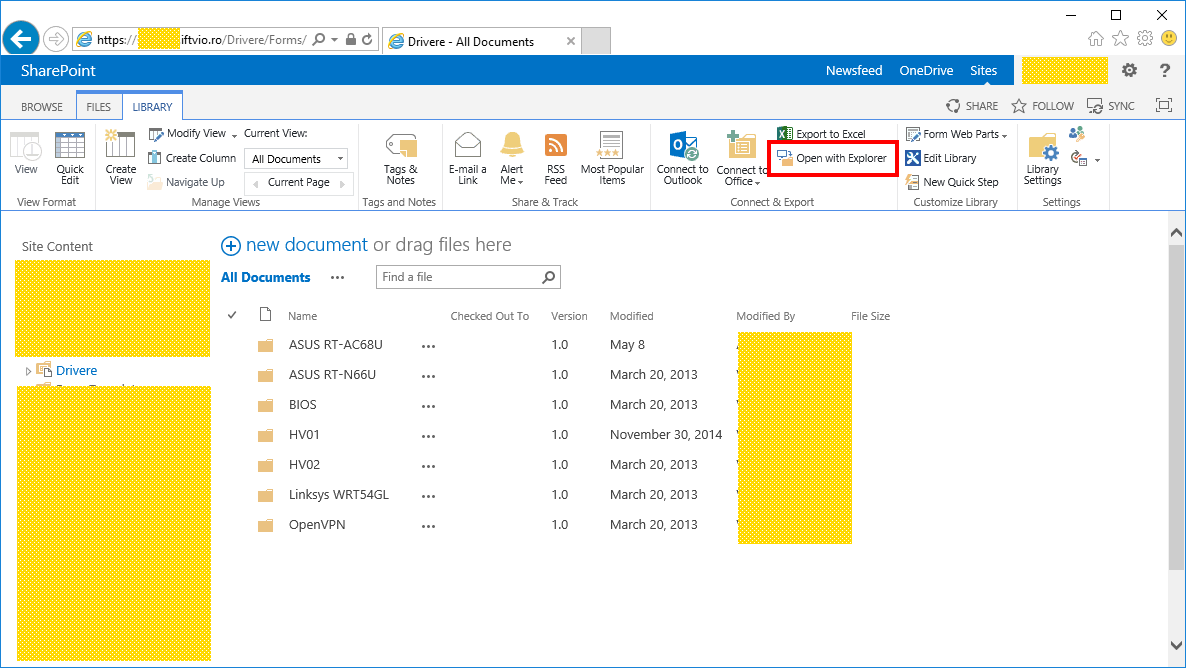
Task: Open Tags & Notes
Action: pos(400,157)
